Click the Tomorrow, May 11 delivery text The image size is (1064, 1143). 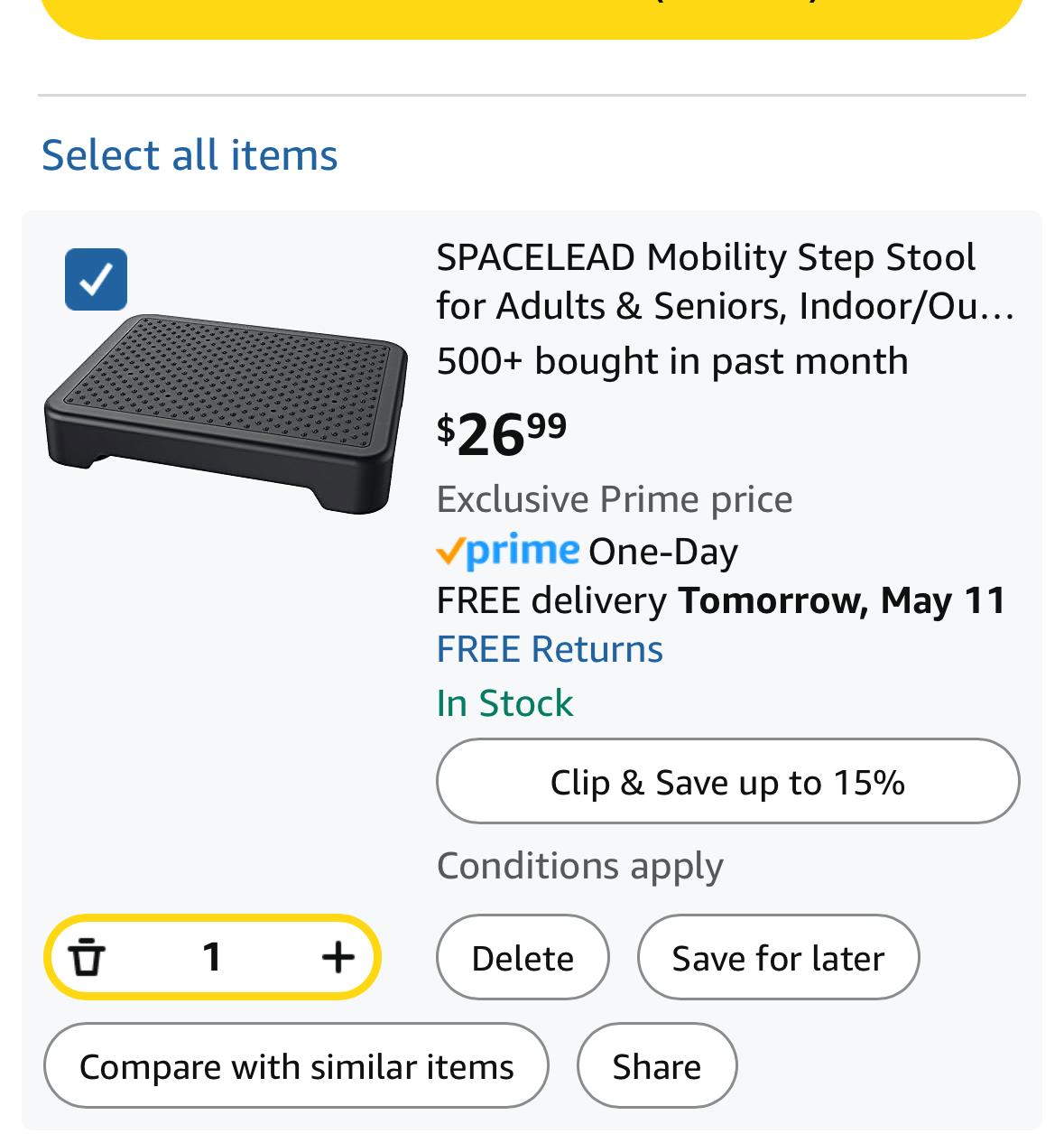click(842, 600)
